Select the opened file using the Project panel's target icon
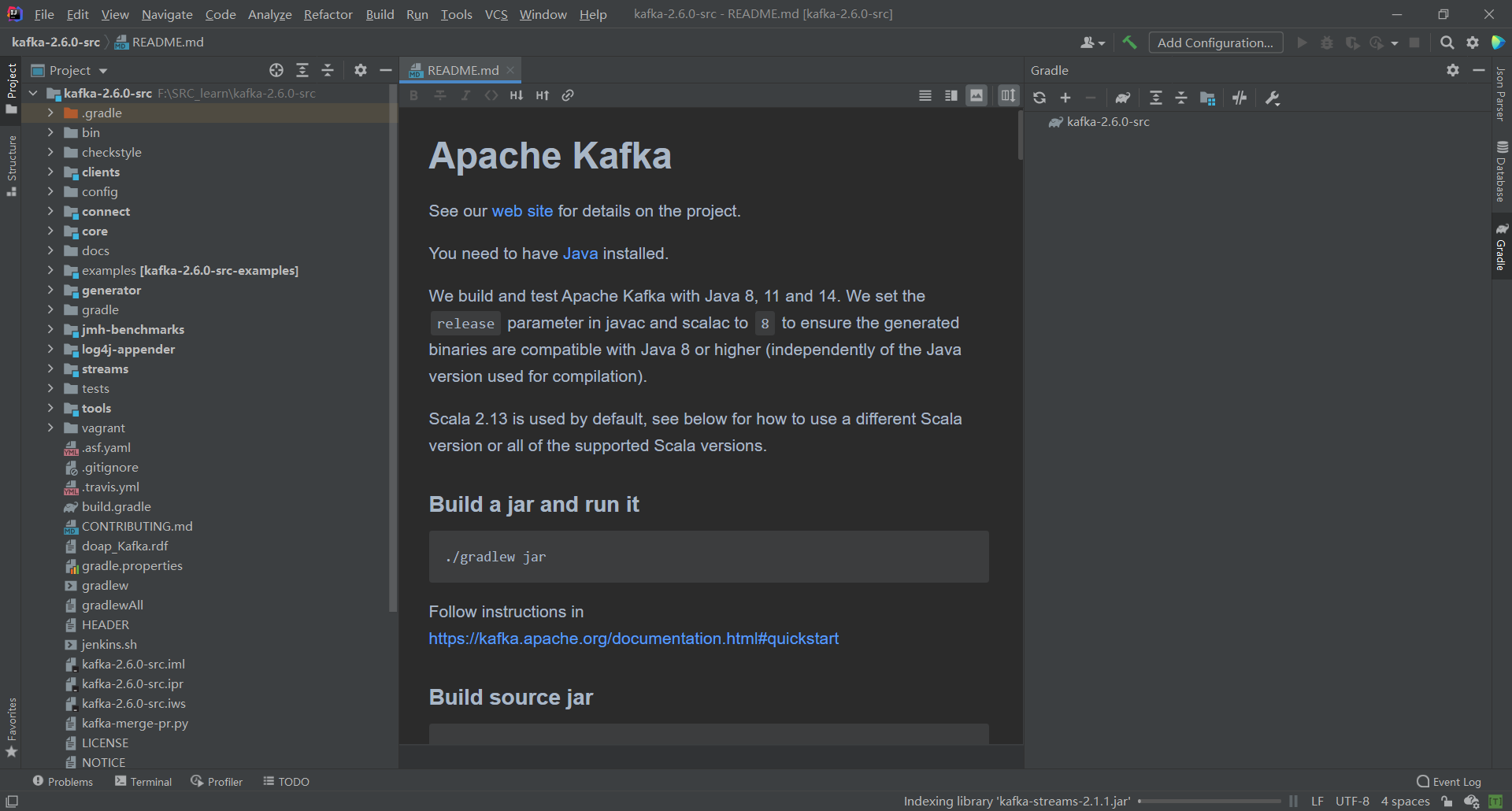 tap(276, 70)
